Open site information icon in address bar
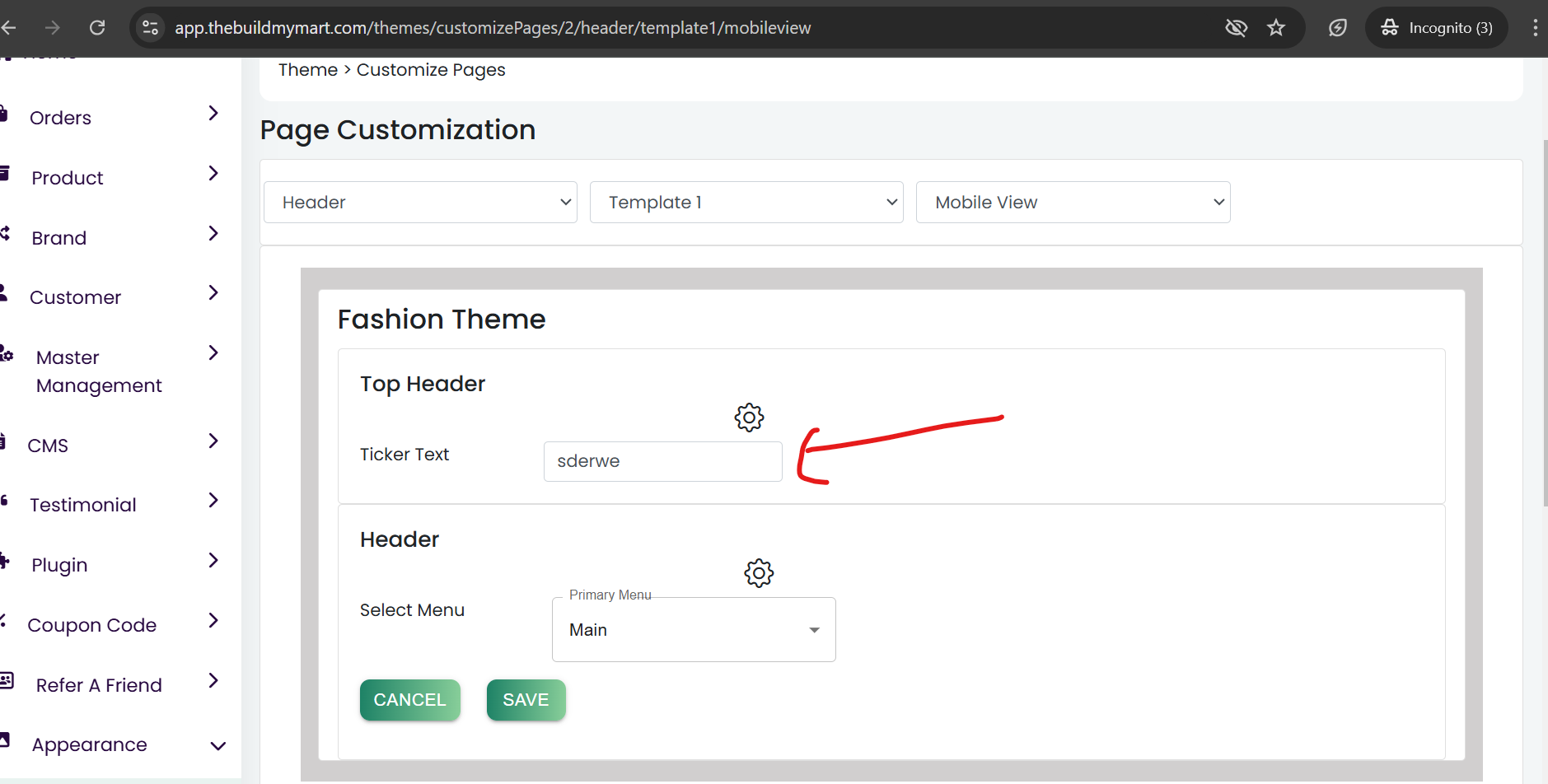 (x=150, y=28)
